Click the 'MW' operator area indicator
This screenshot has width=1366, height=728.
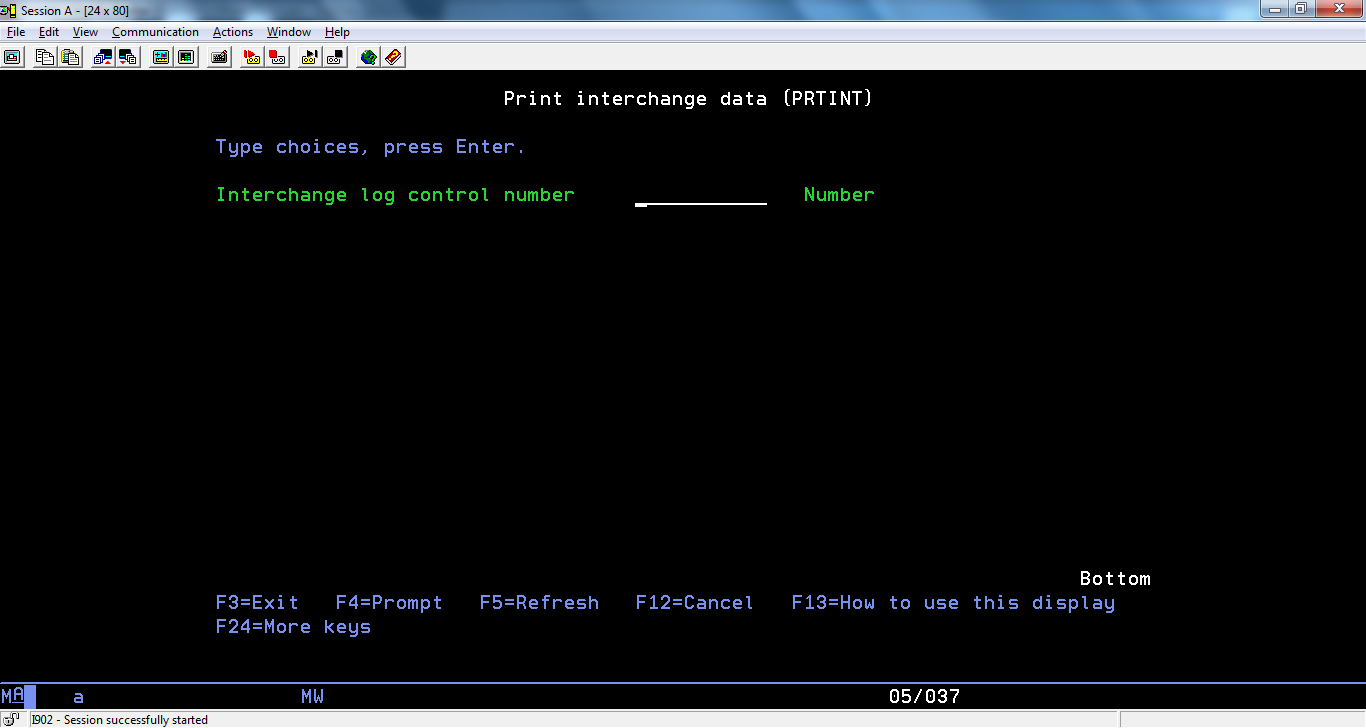tap(312, 697)
